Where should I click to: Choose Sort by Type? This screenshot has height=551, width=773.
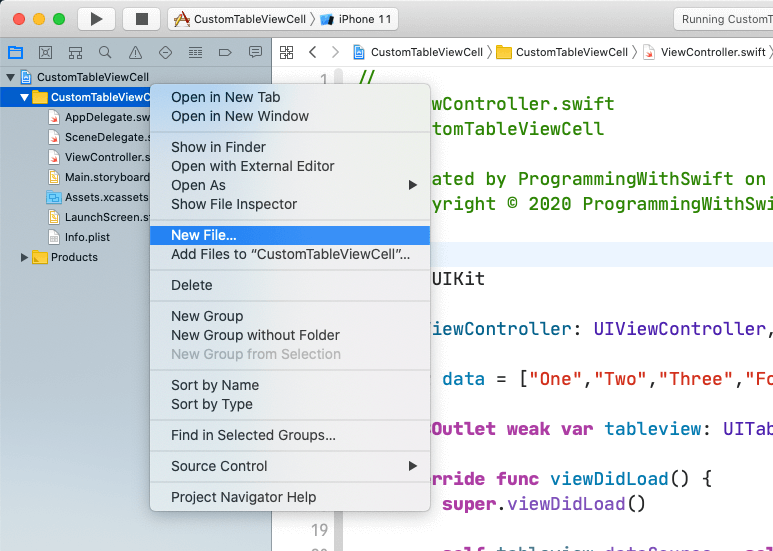(x=290, y=405)
